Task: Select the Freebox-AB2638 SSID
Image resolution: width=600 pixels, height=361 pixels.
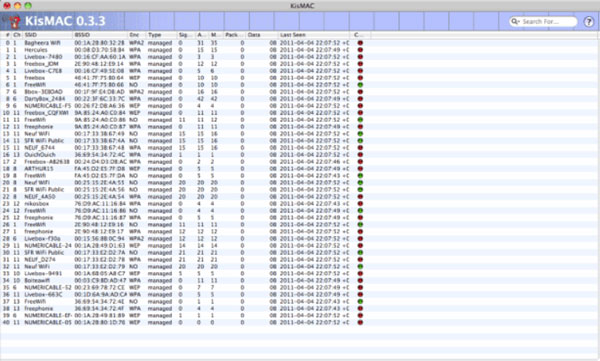Action: [x=47, y=162]
